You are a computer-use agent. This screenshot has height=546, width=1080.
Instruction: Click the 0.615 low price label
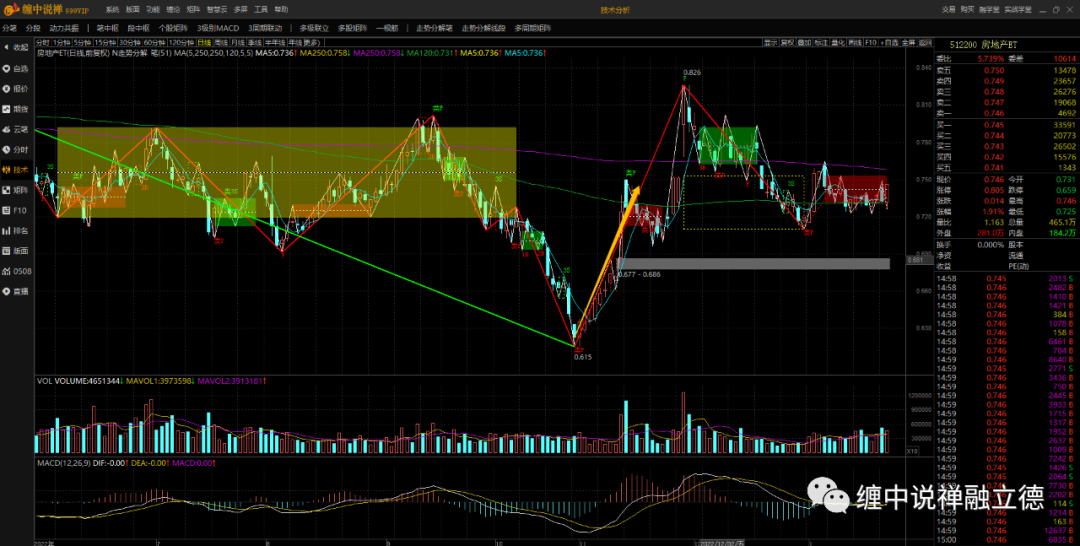[x=583, y=357]
